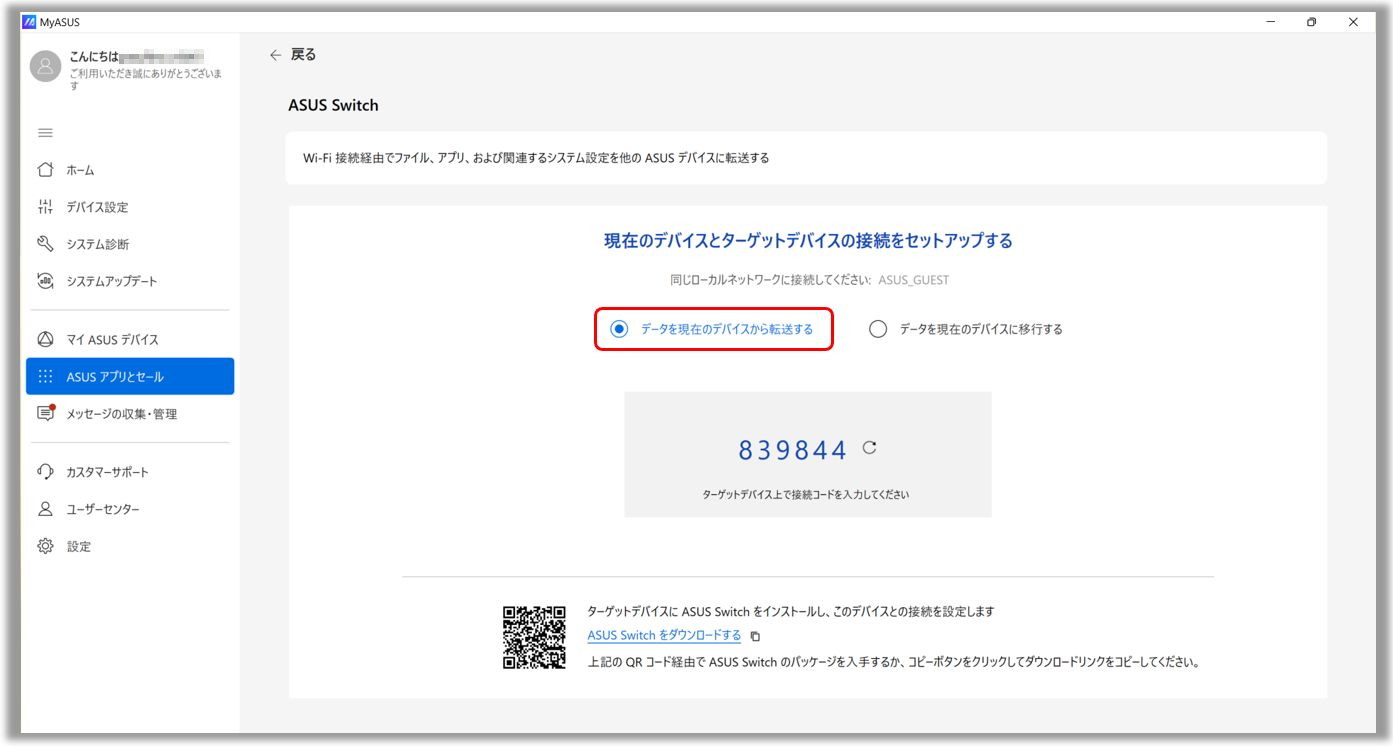This screenshot has height=746, width=1393.
Task: Navigate to システムアップデート
Action: [130, 281]
